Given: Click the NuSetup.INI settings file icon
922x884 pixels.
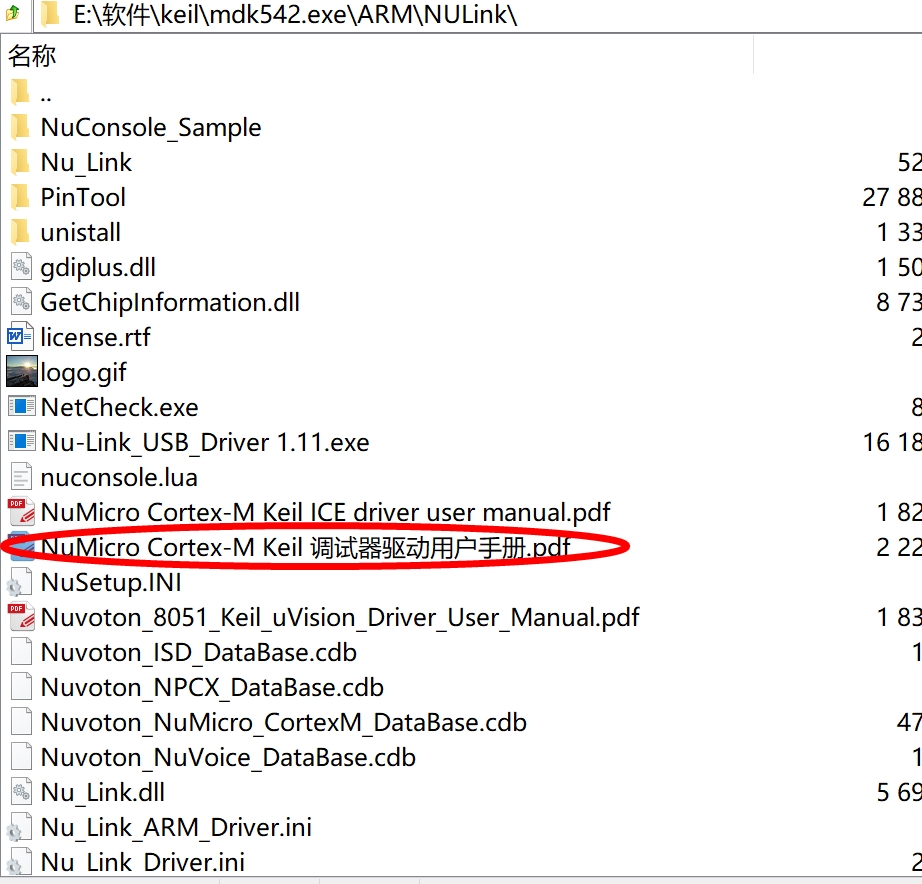Looking at the screenshot, I should pyautogui.click(x=19, y=583).
